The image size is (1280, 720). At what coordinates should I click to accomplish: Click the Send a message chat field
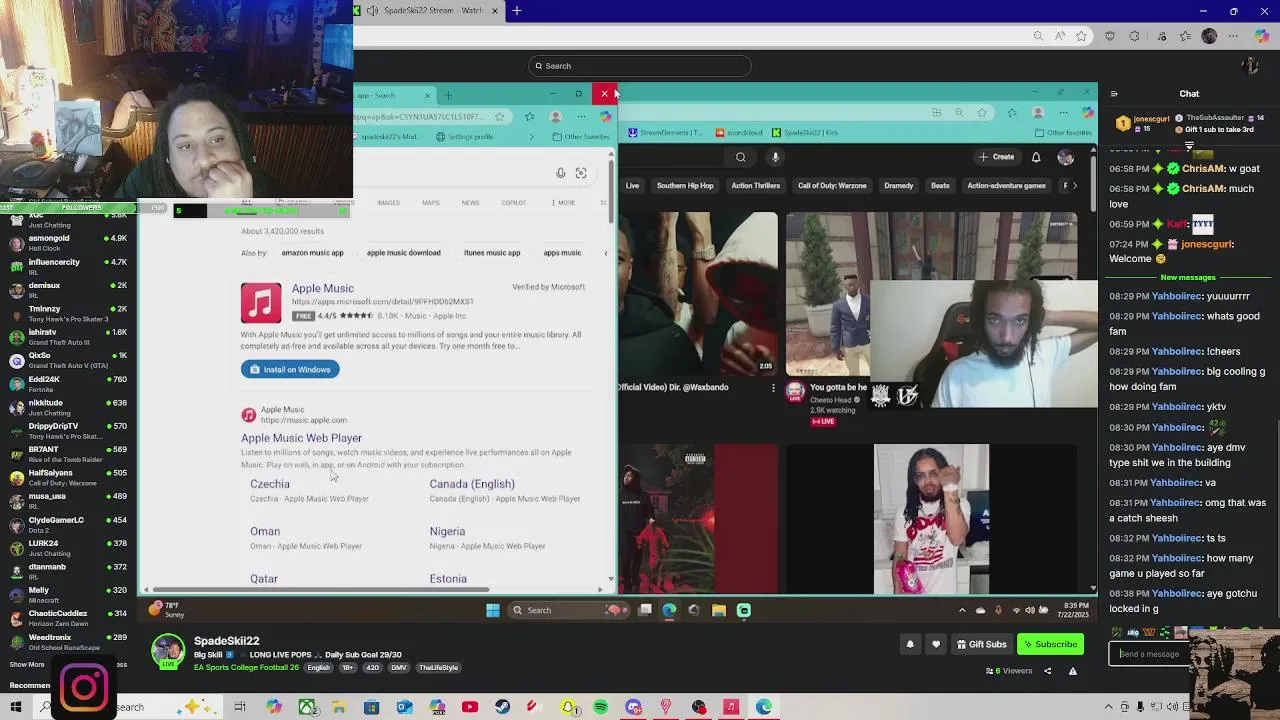[x=1150, y=654]
